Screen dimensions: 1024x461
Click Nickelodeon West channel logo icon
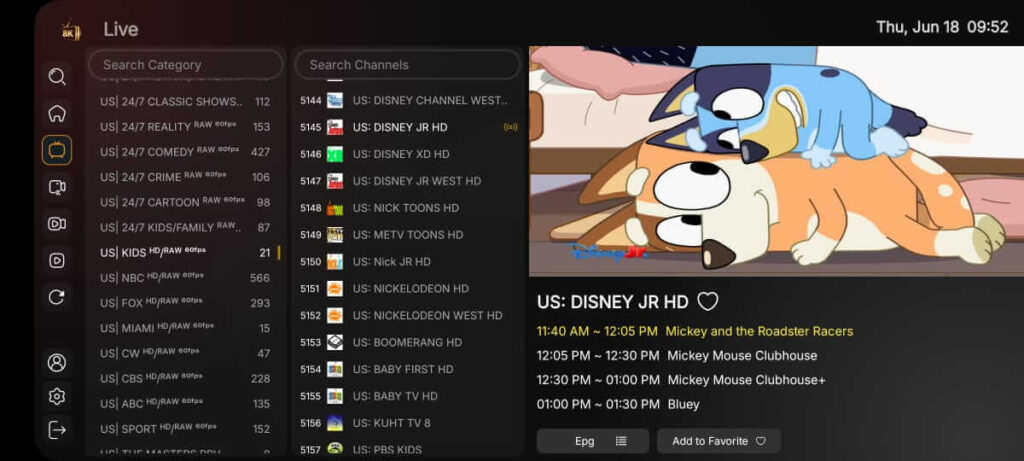(334, 315)
